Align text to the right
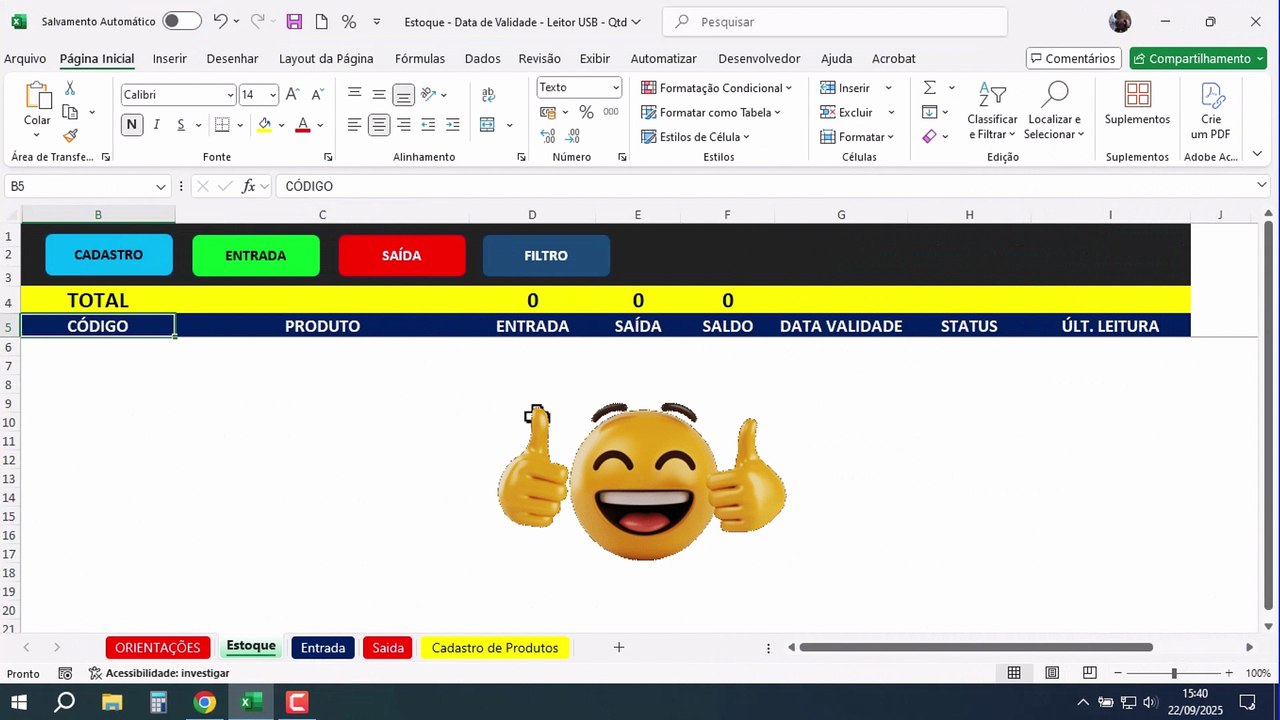 (x=403, y=125)
